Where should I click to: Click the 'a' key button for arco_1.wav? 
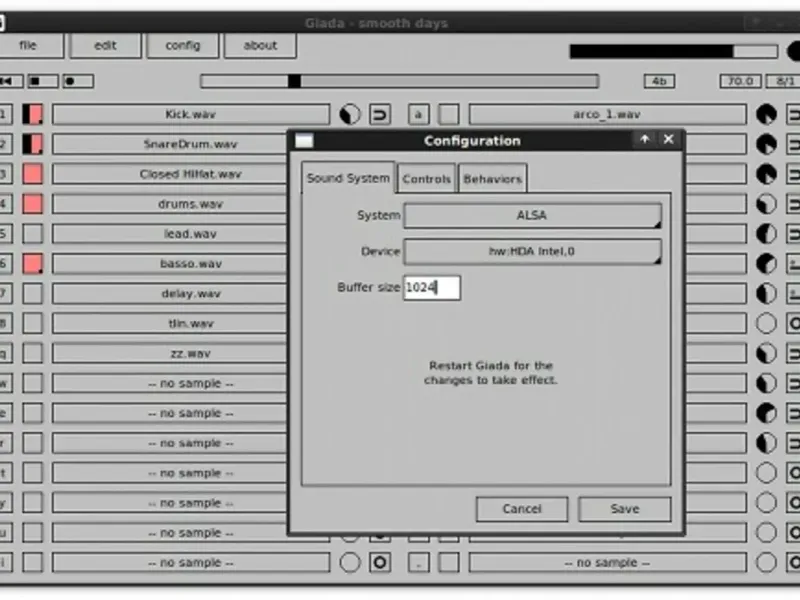(418, 114)
